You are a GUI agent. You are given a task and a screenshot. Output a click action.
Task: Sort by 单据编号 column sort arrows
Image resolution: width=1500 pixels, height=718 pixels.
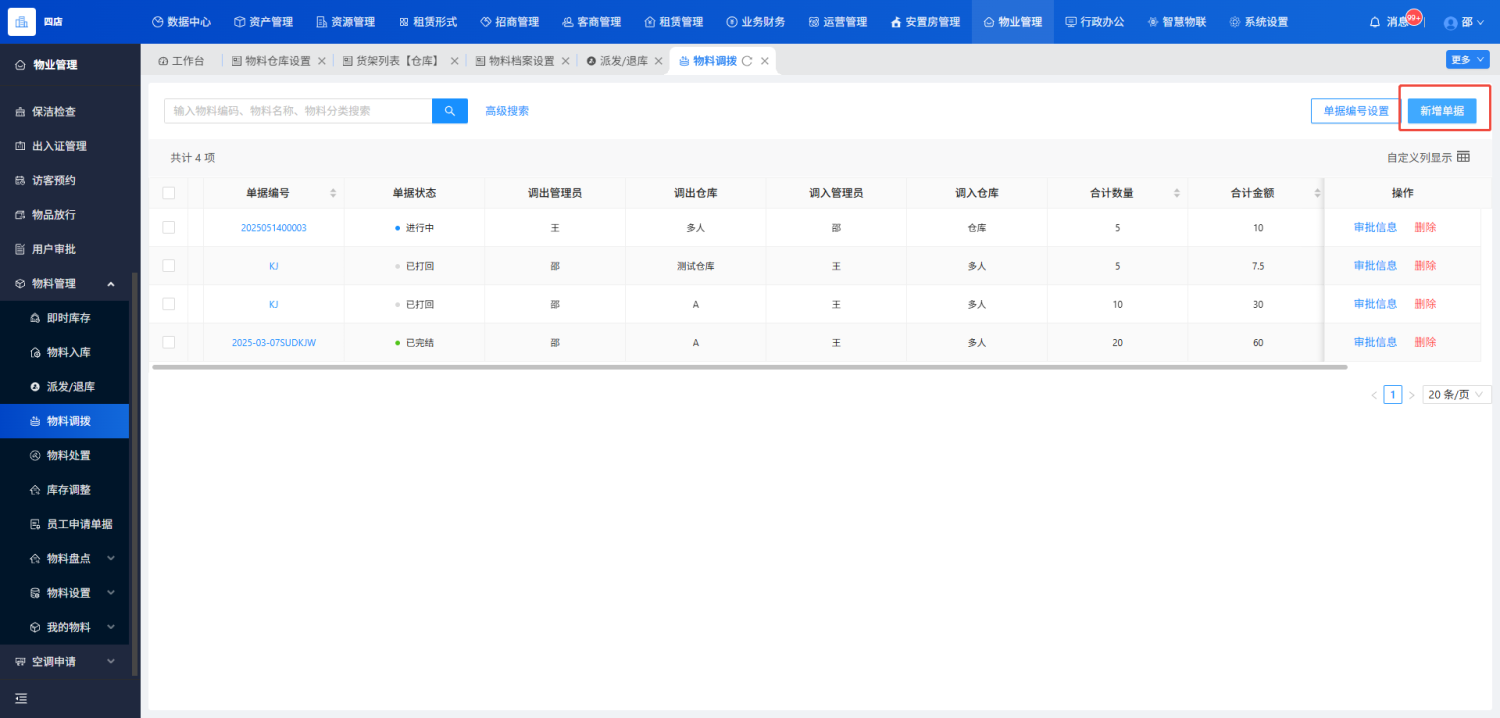point(333,193)
